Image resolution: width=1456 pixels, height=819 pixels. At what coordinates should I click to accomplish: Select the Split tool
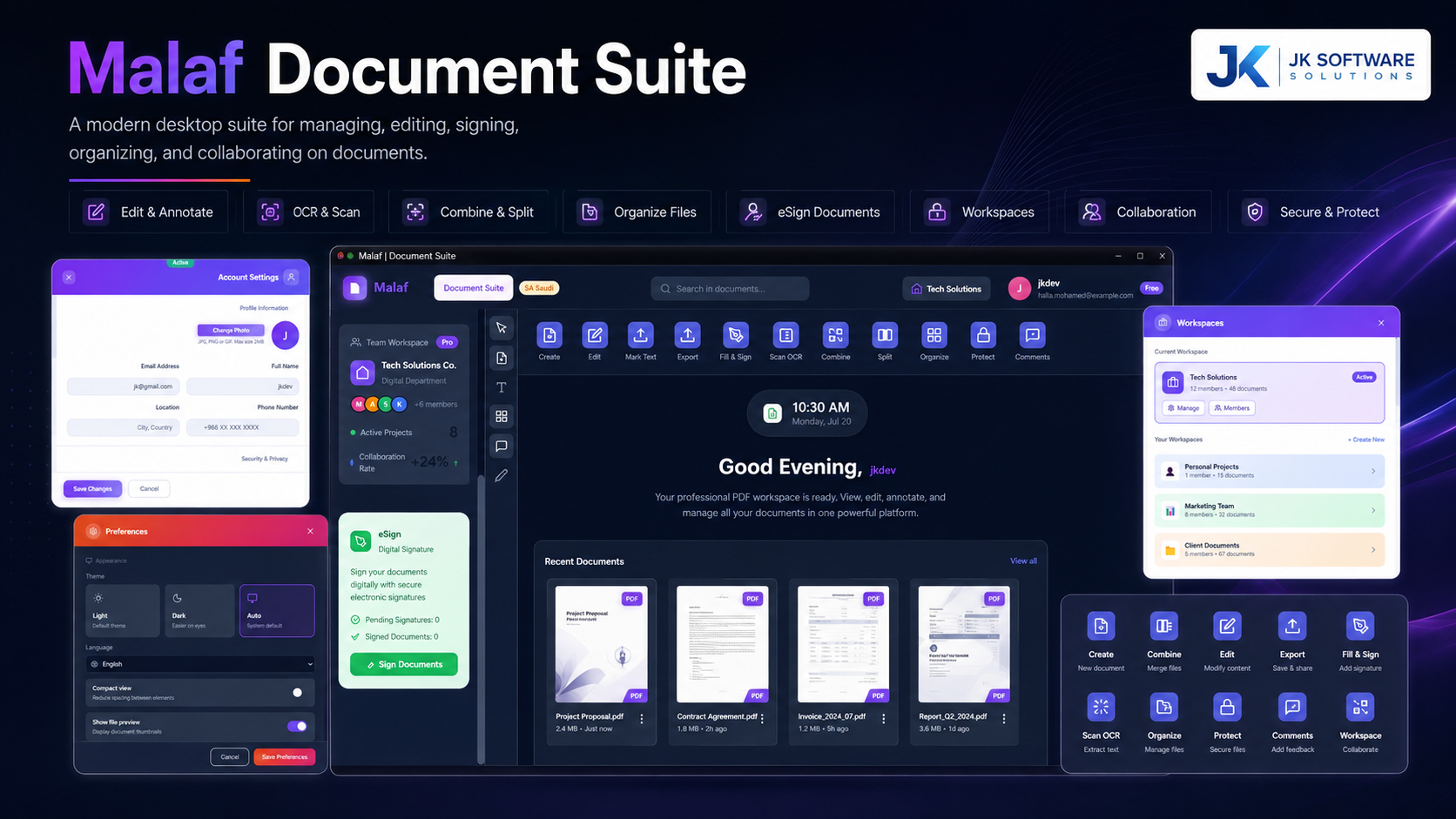[885, 335]
